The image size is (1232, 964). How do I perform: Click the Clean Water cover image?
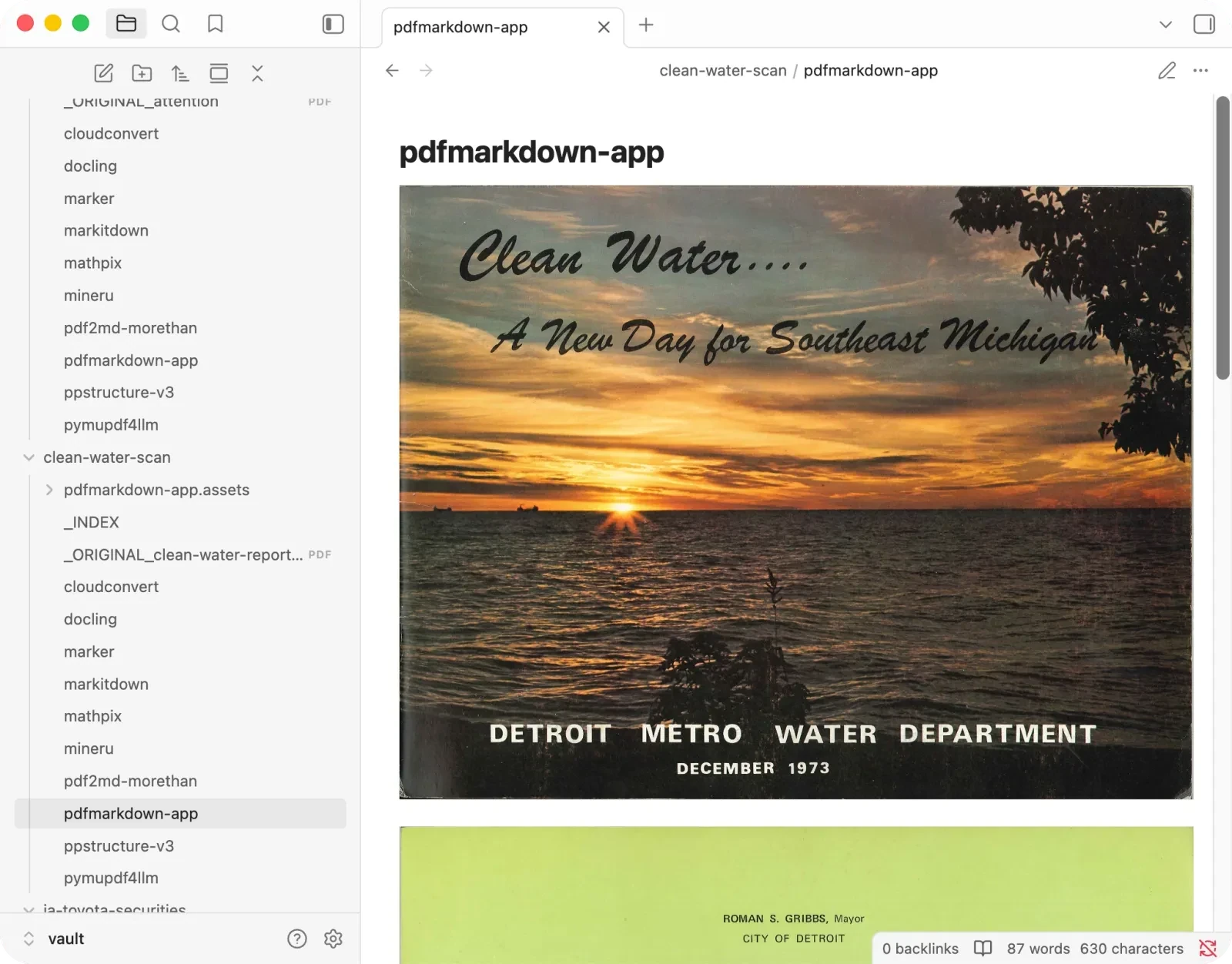pyautogui.click(x=795, y=492)
